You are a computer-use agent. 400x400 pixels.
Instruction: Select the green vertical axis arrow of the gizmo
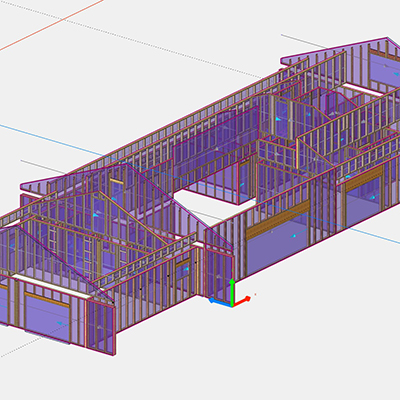coord(232,292)
